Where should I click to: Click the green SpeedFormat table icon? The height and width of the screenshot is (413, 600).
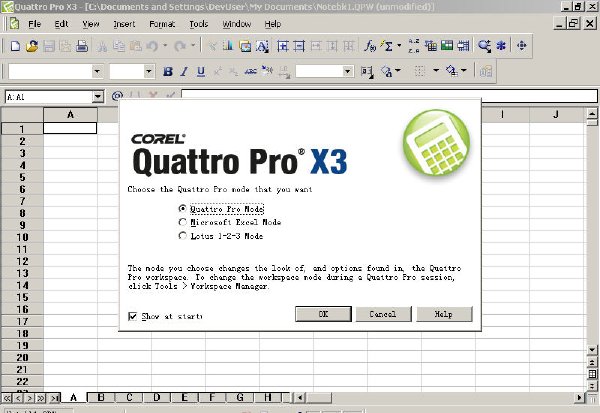(447, 46)
